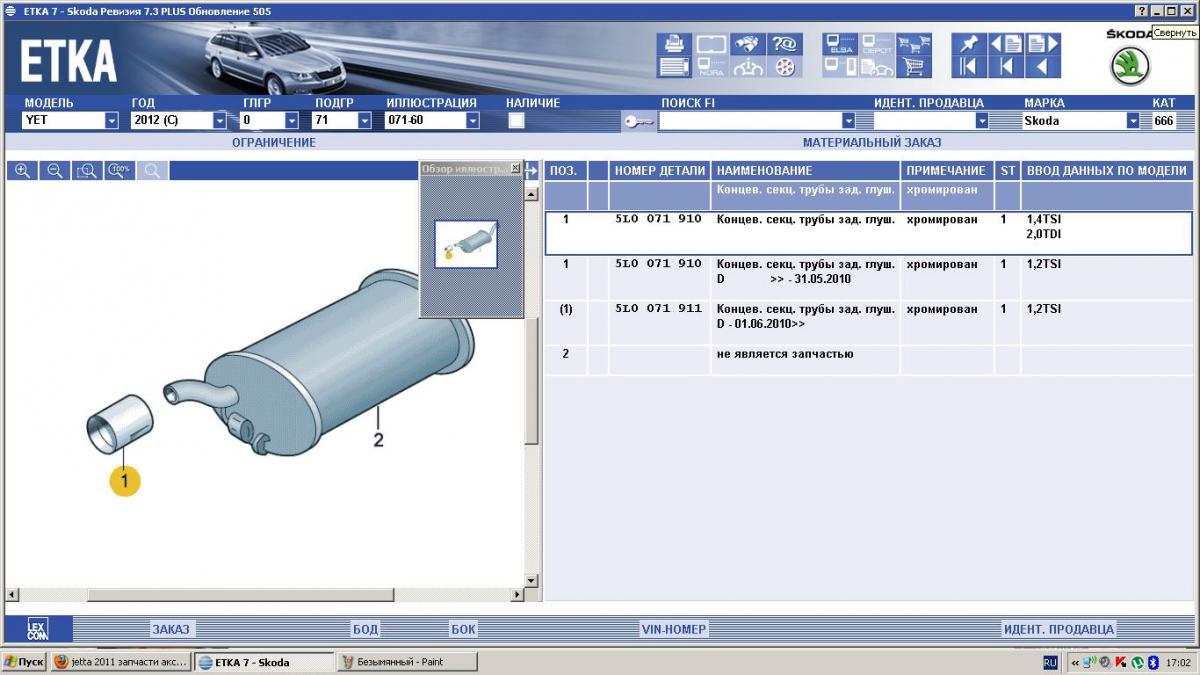The width and height of the screenshot is (1200, 675).
Task: Reset illustration zoom to 100%
Action: (x=120, y=171)
